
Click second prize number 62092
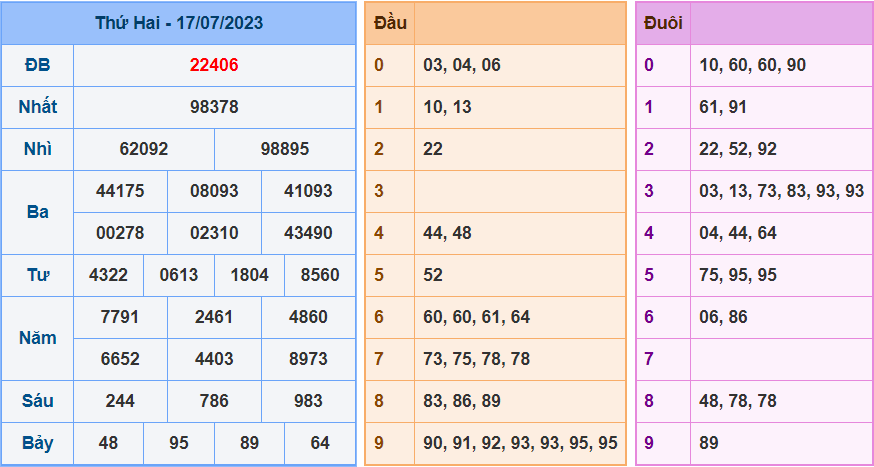coord(144,149)
